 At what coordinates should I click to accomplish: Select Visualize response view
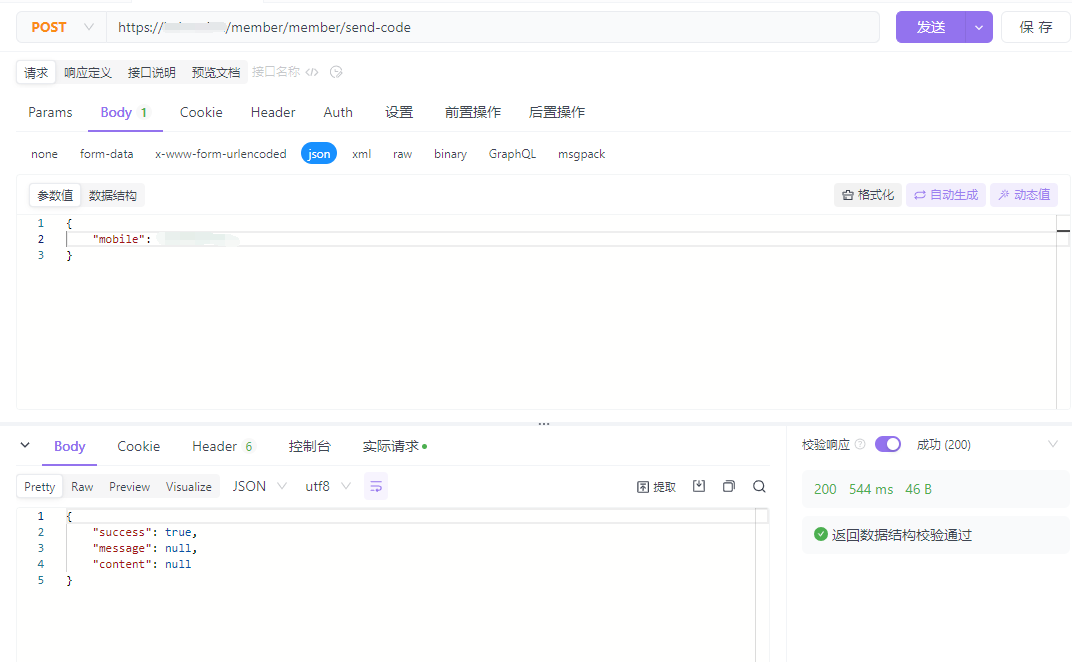click(x=189, y=486)
